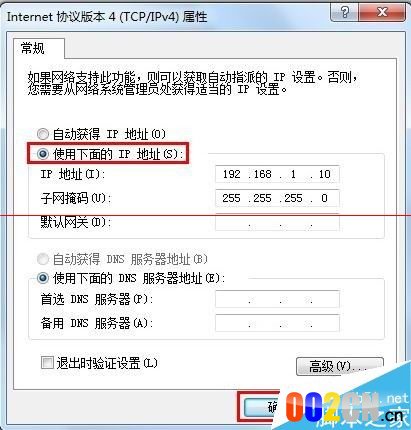
Task: Select 使用下面的 DNS 服务器地址 radio option
Action: coord(43,278)
